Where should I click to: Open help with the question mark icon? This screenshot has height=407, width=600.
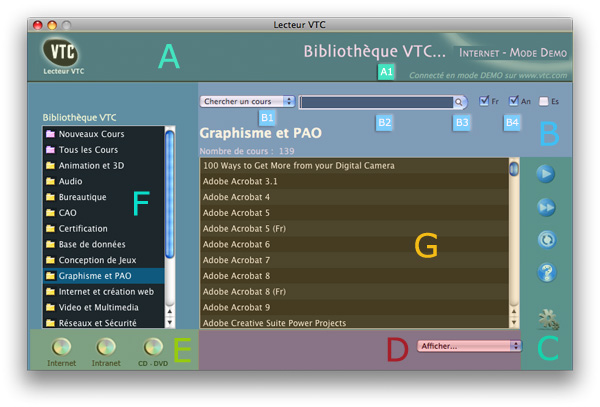pos(546,273)
